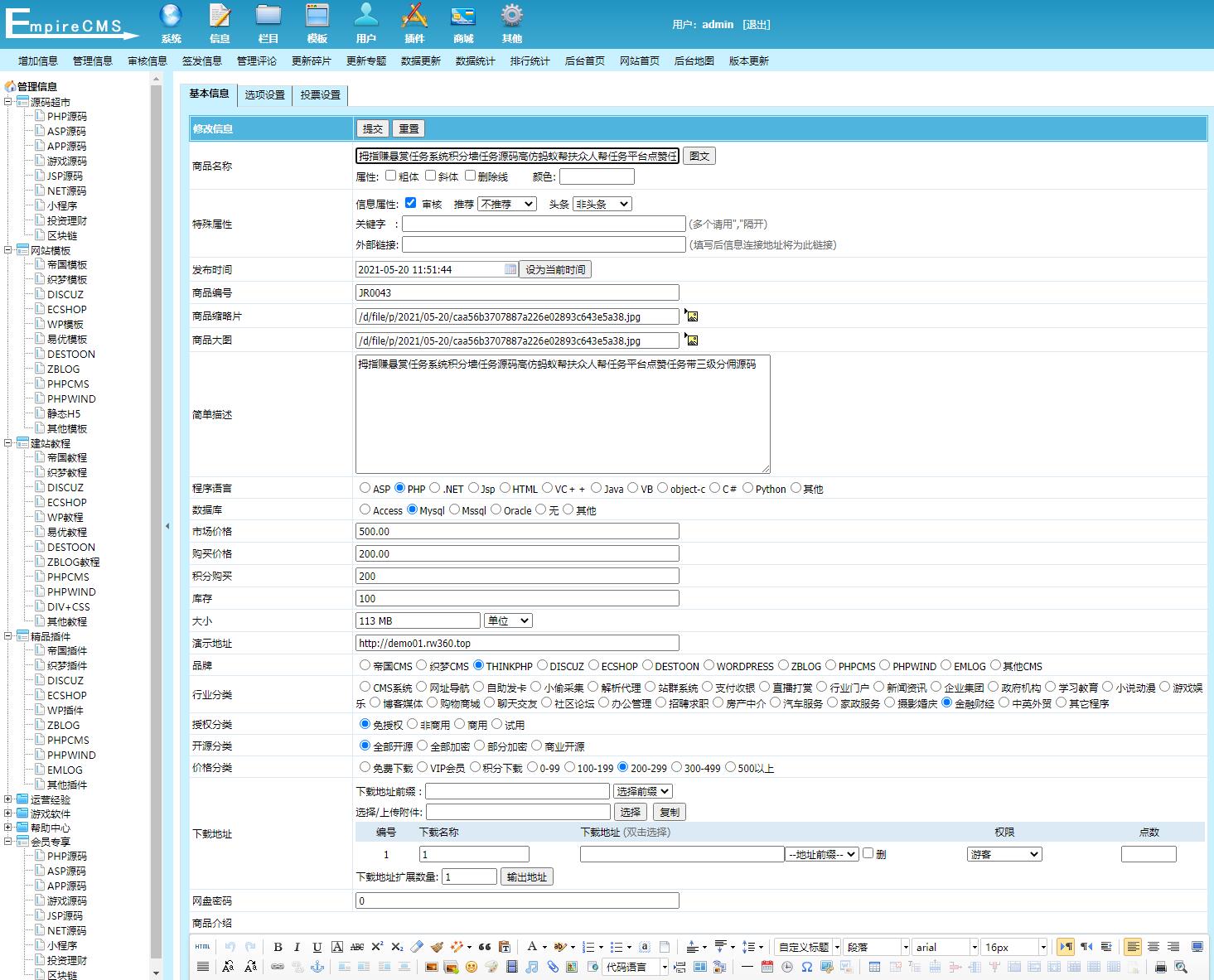Click the 提交 submit button
This screenshot has width=1214, height=980.
tap(373, 128)
